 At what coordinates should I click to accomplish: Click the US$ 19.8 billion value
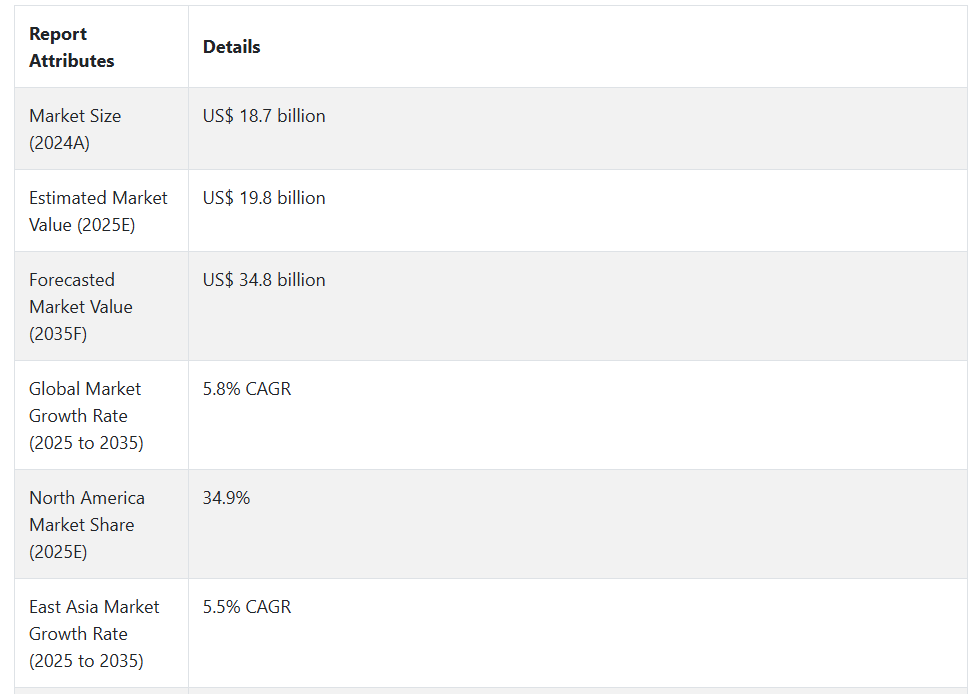pyautogui.click(x=264, y=198)
